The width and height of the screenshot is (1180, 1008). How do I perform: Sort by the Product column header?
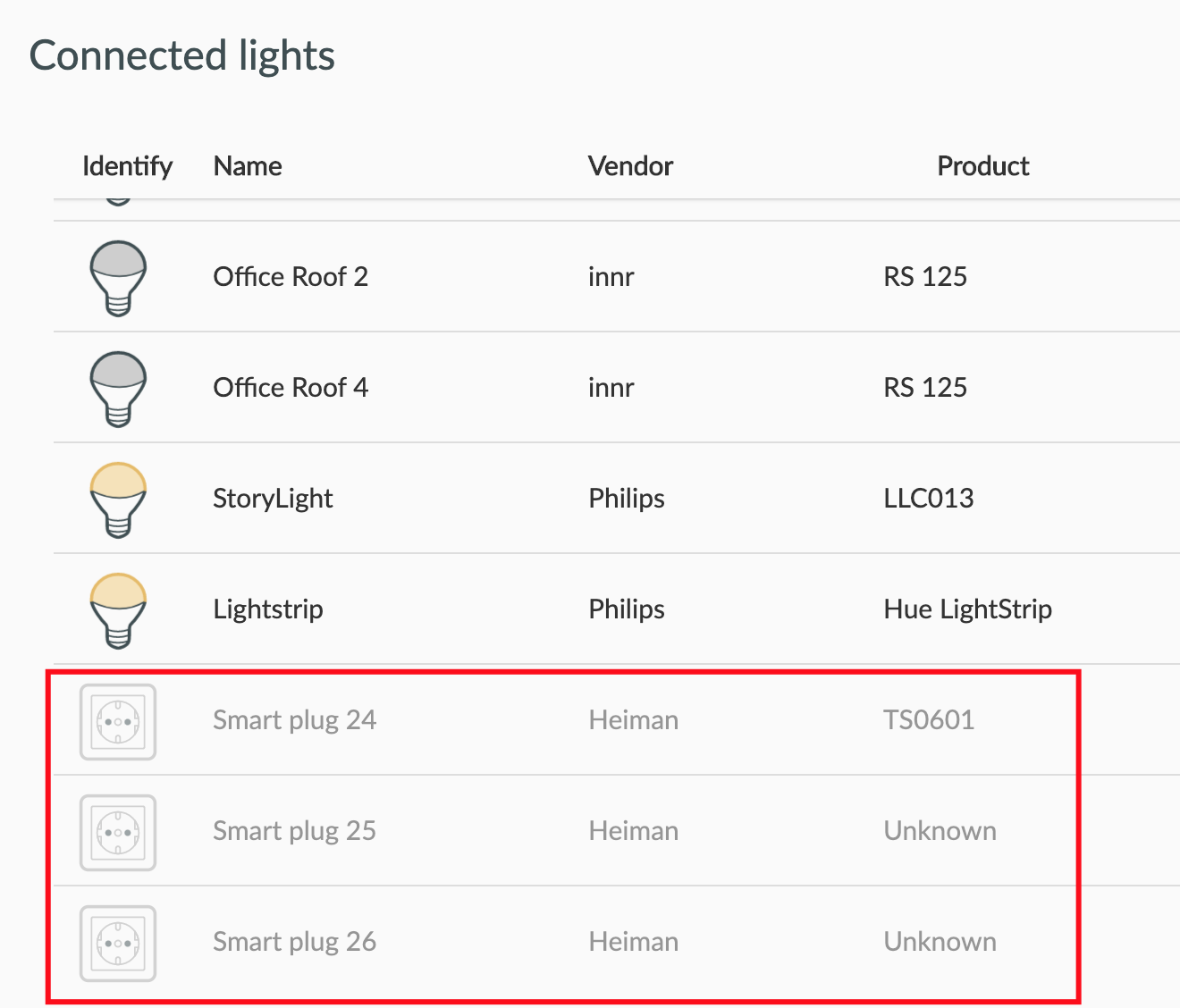pos(983,166)
